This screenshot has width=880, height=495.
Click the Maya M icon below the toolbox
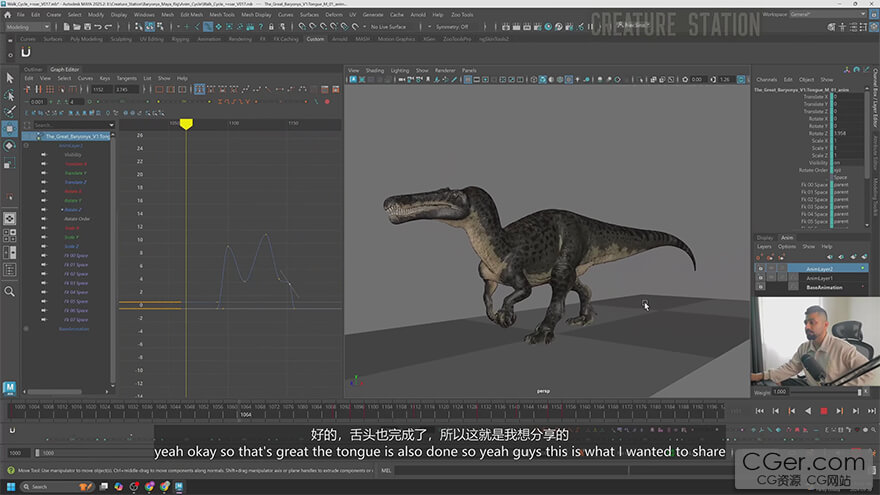(x=10, y=387)
